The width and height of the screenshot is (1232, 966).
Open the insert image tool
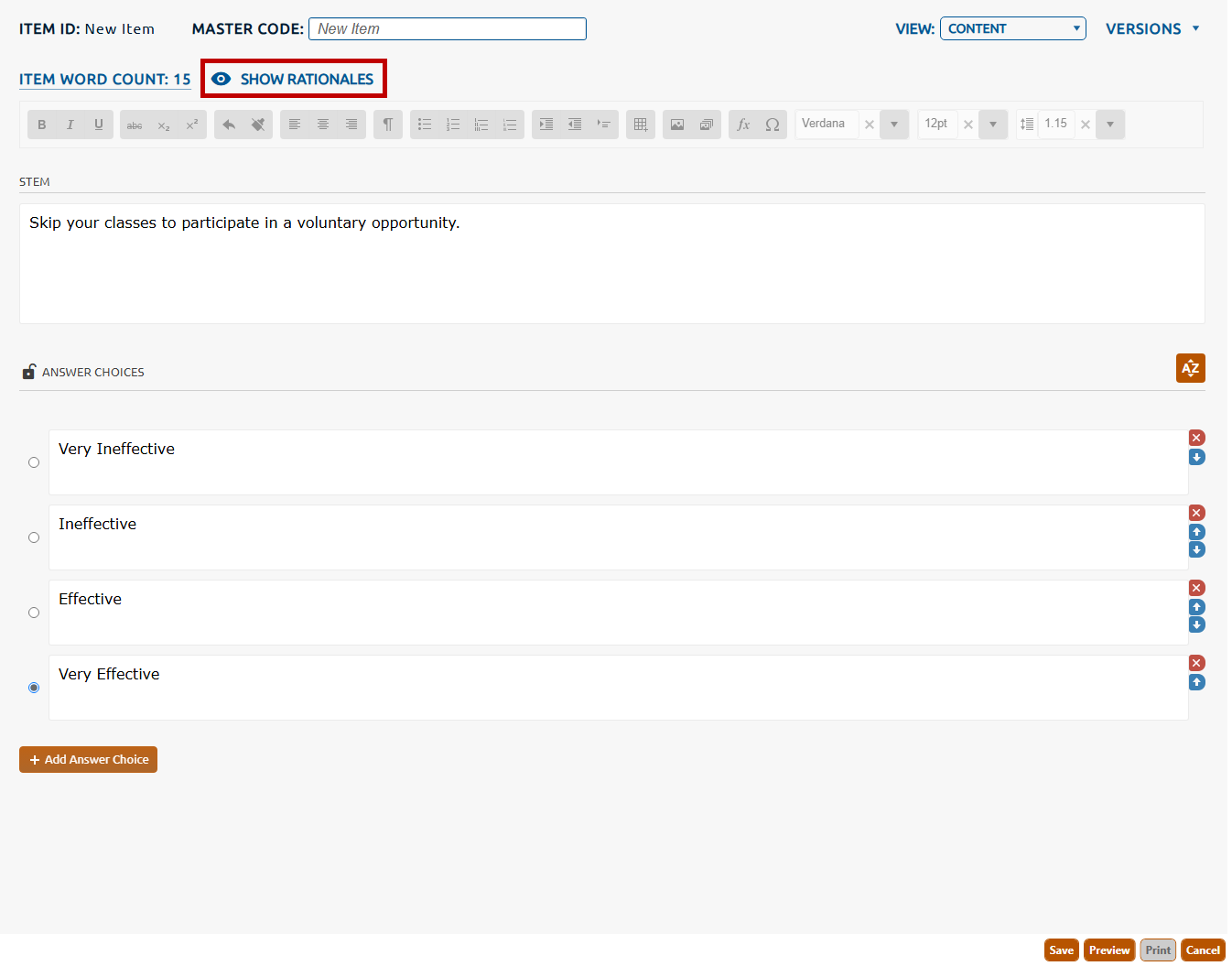pos(677,125)
